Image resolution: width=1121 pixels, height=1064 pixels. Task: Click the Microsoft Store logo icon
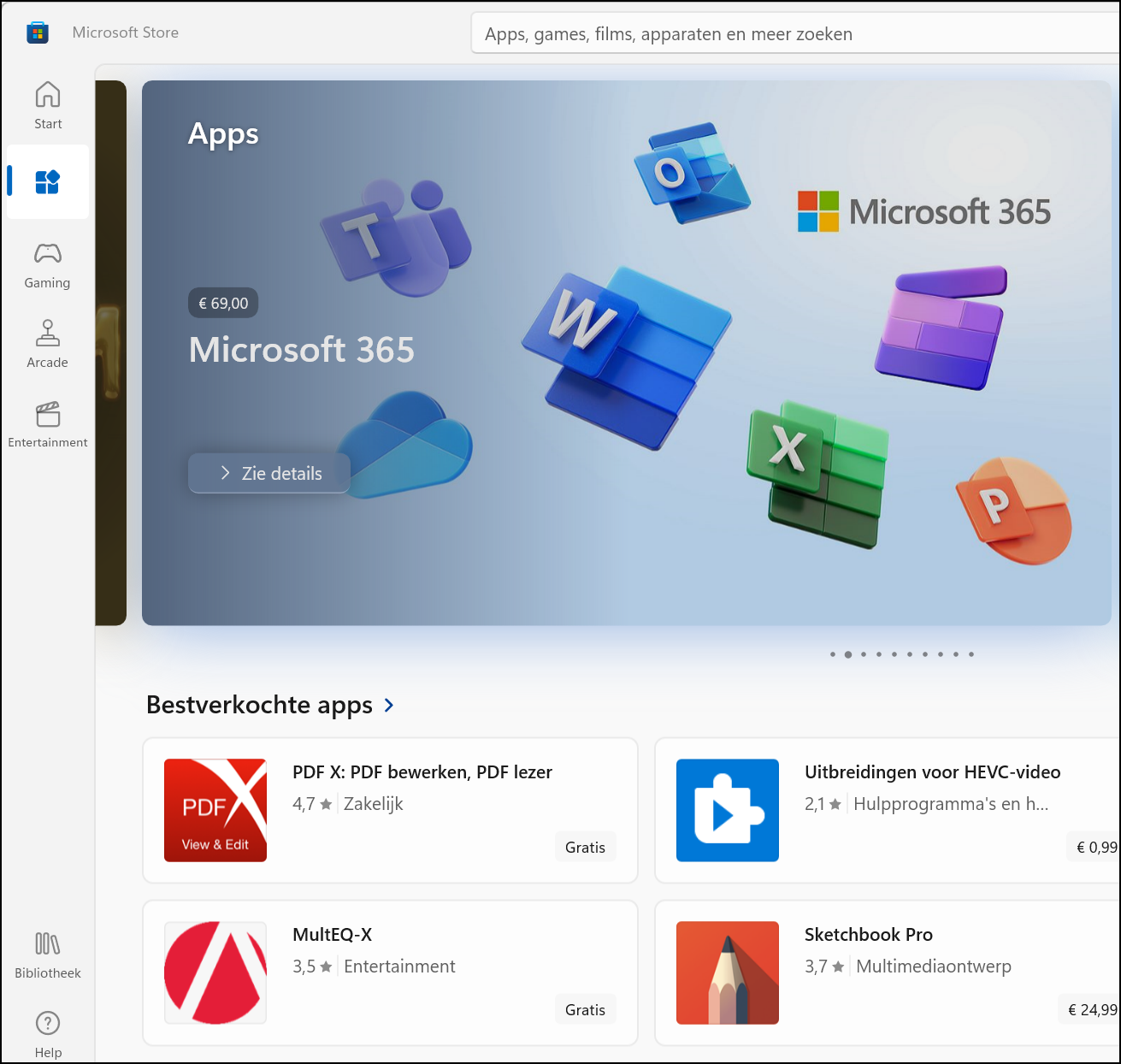pos(38,33)
